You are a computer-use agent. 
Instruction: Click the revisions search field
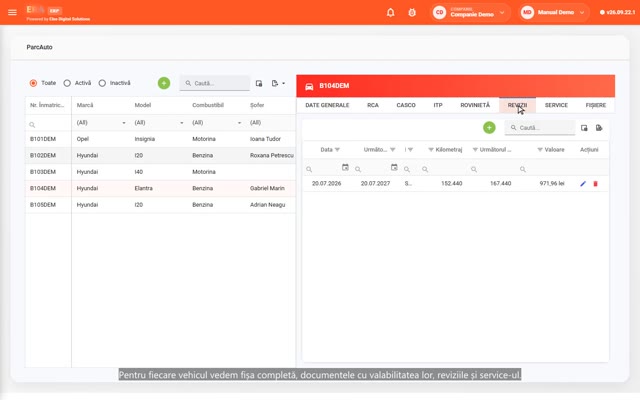click(x=540, y=128)
